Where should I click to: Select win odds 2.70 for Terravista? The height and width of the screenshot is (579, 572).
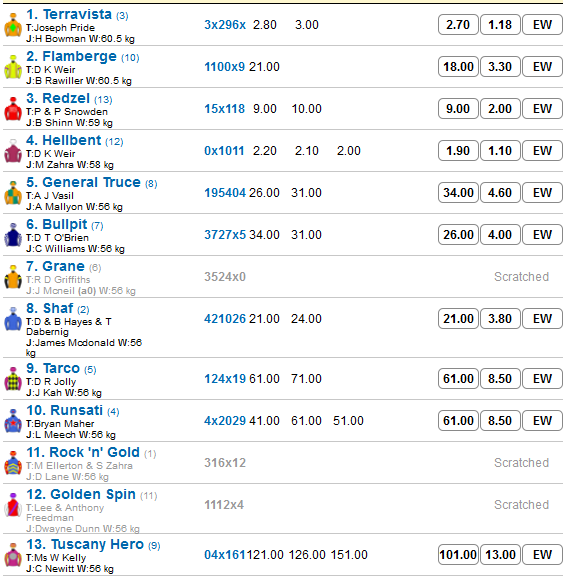pyautogui.click(x=458, y=25)
